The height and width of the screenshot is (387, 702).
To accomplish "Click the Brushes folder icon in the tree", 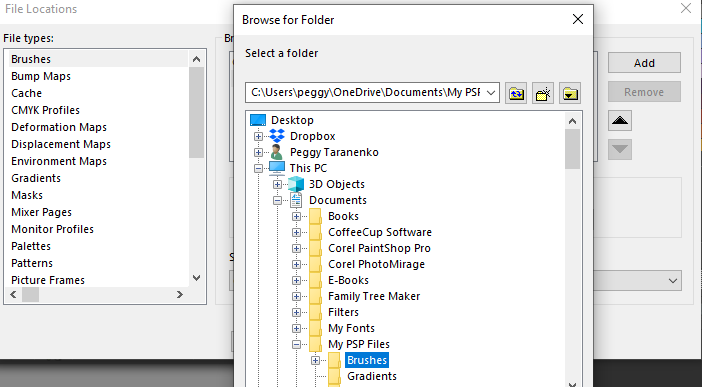I will (x=334, y=360).
